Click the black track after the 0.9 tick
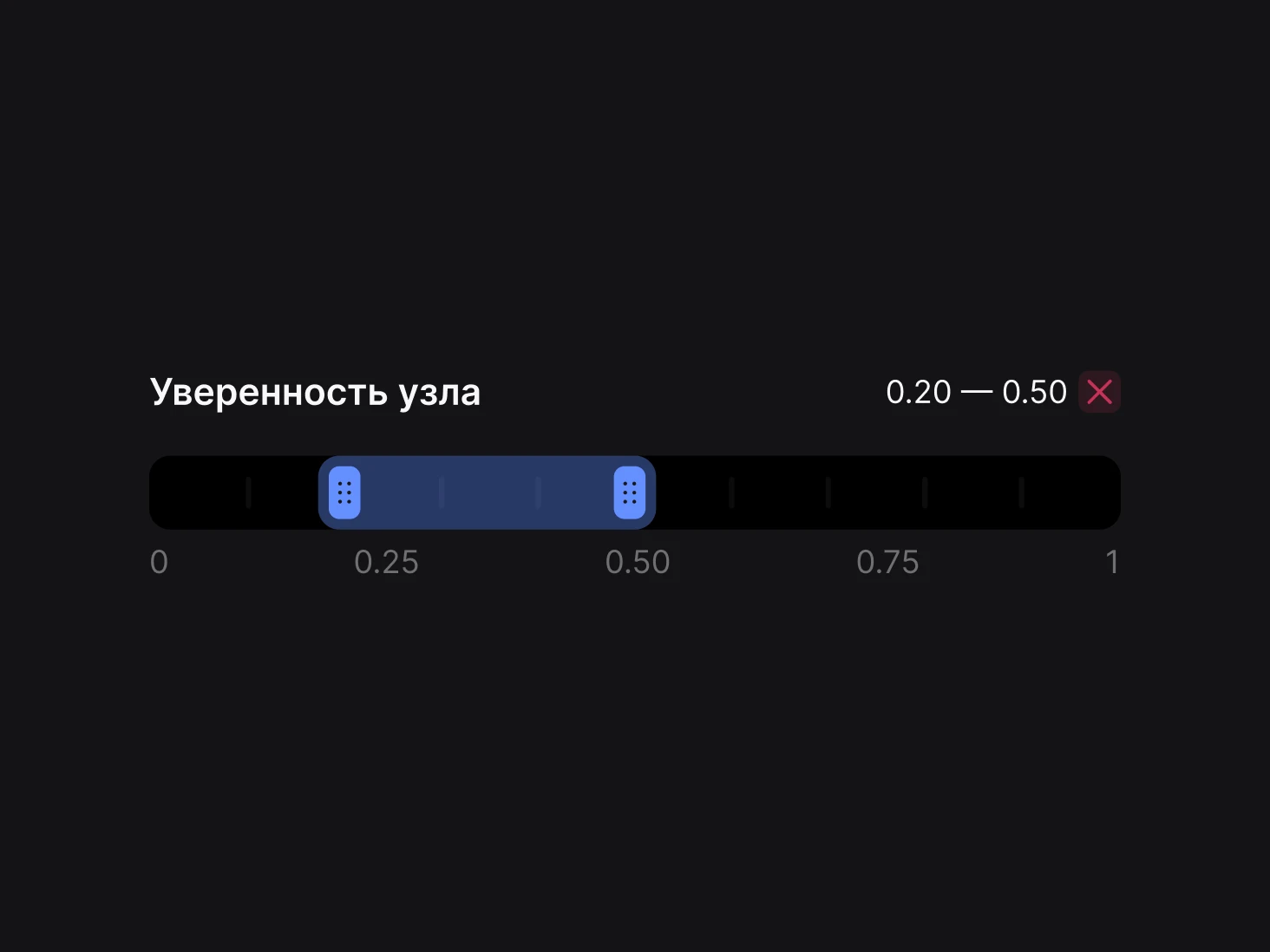The width and height of the screenshot is (1270, 952). tap(1072, 492)
